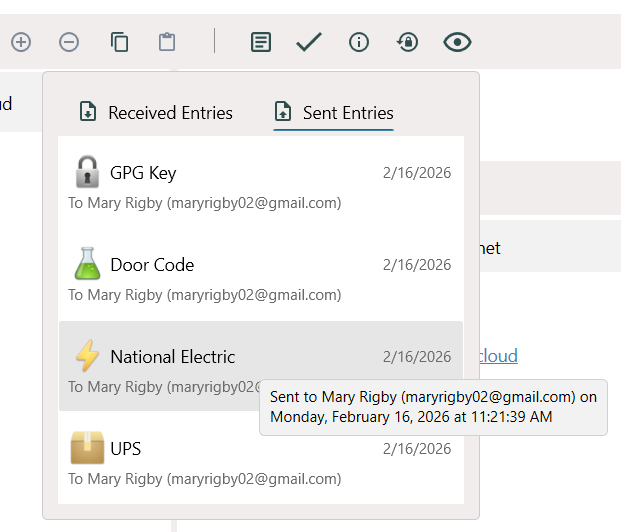This screenshot has height=532, width=621.
Task: Click the copy entry icon
Action: click(119, 42)
